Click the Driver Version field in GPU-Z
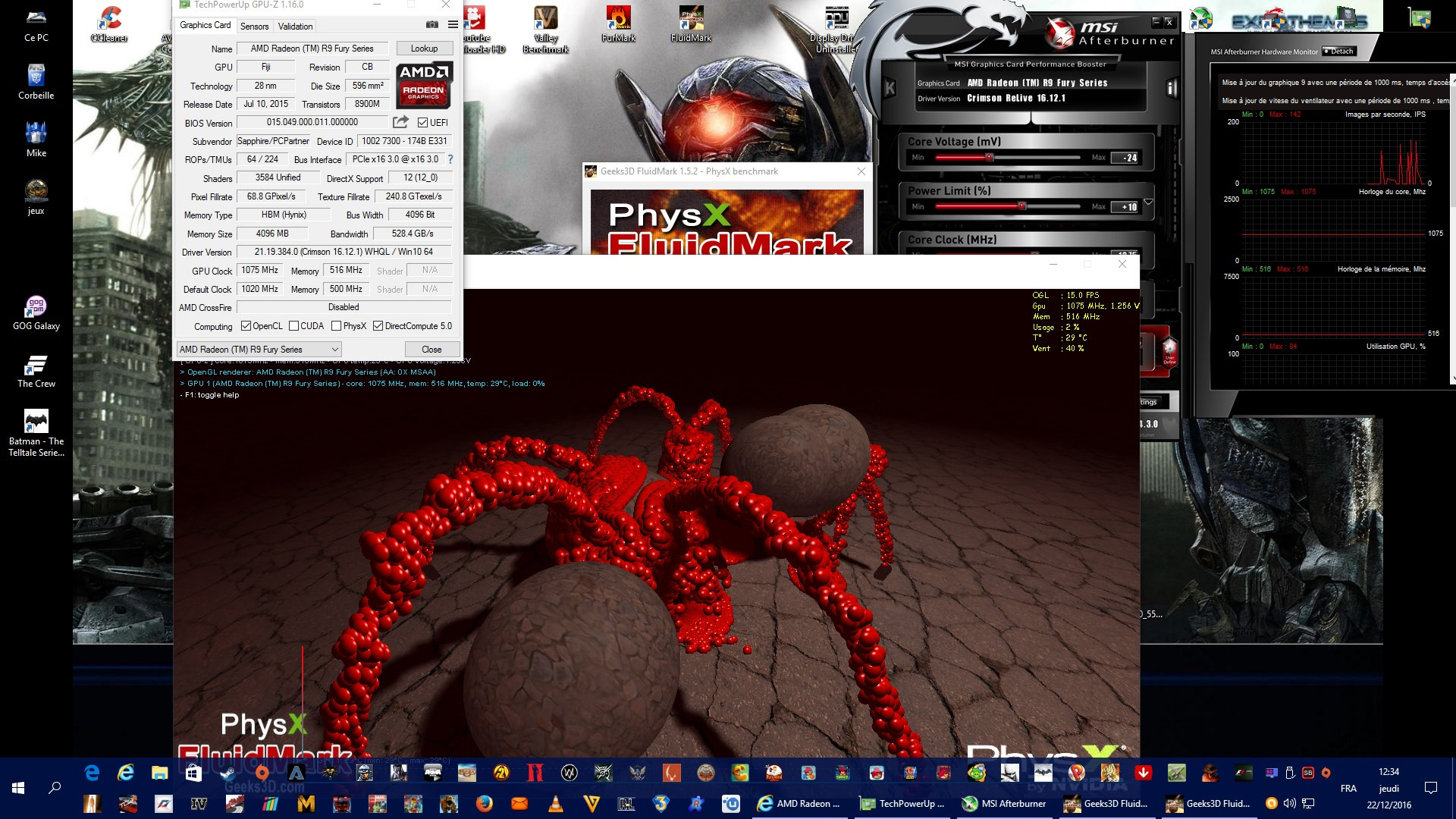1456x819 pixels. click(x=344, y=252)
